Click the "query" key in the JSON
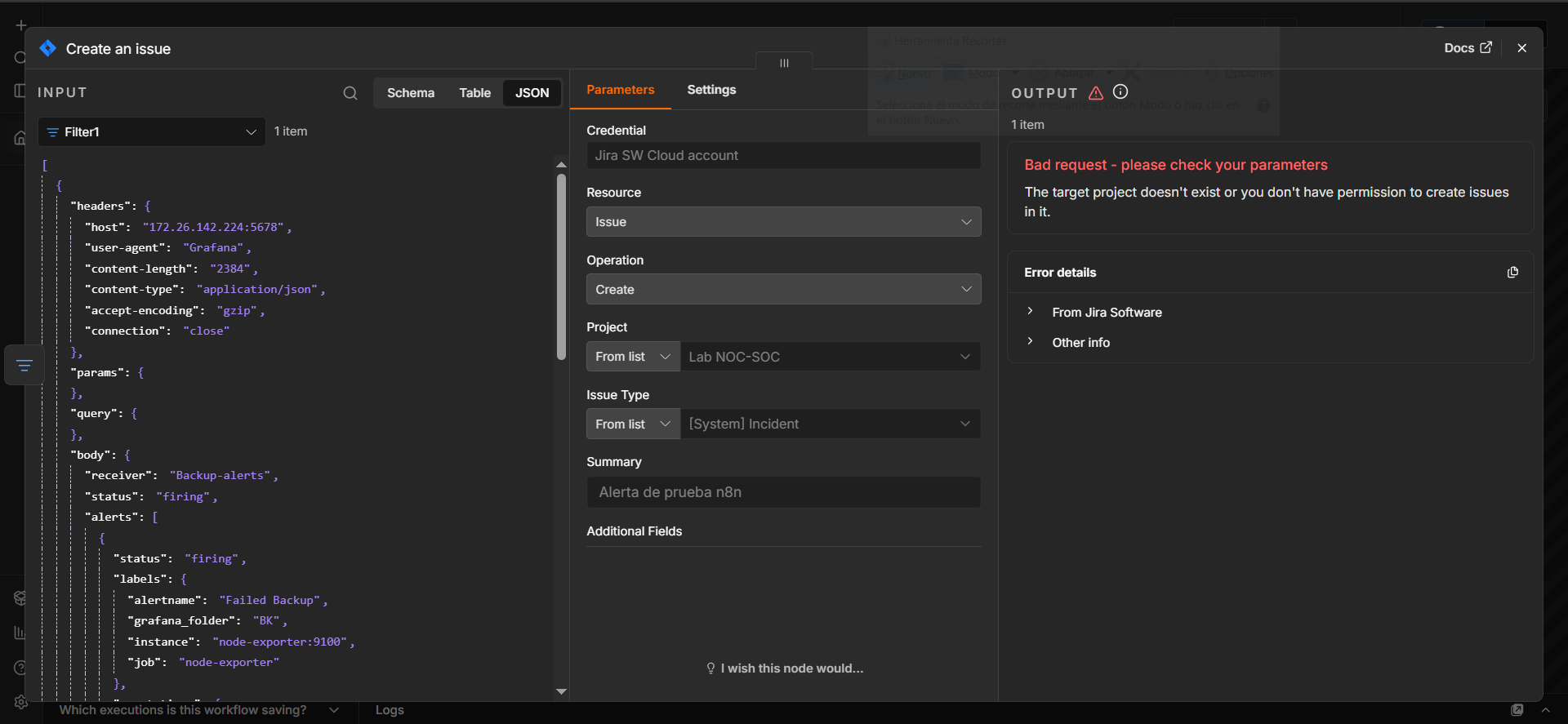This screenshot has height=724, width=1568. click(94, 414)
